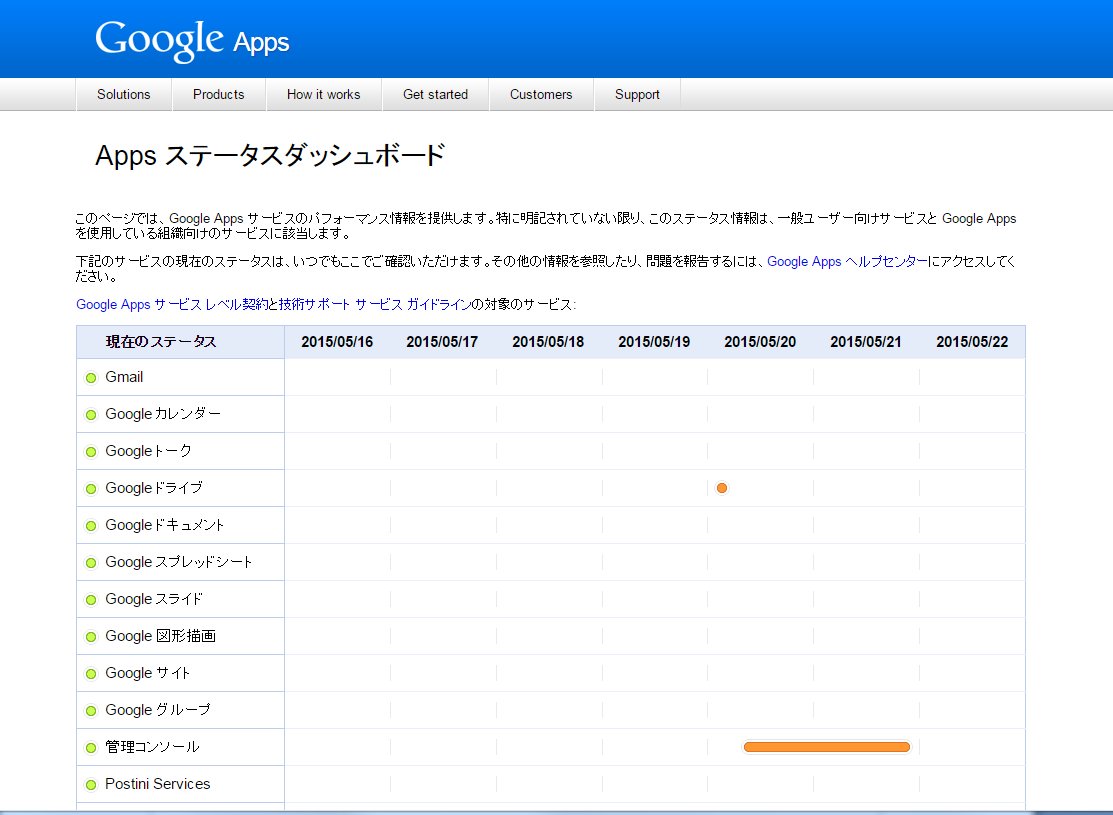Viewport: 1113px width, 815px height.
Task: Click the green status icon for Gmail
Action: 91,378
